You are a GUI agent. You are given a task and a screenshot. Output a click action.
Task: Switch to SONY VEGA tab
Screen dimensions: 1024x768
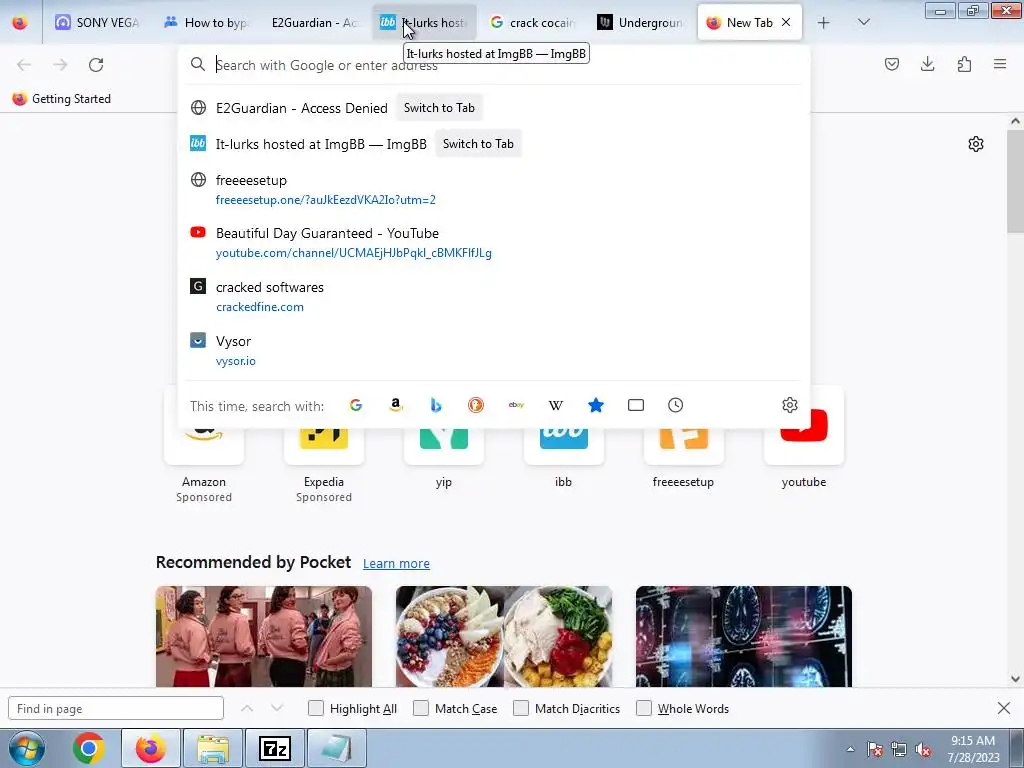click(97, 23)
